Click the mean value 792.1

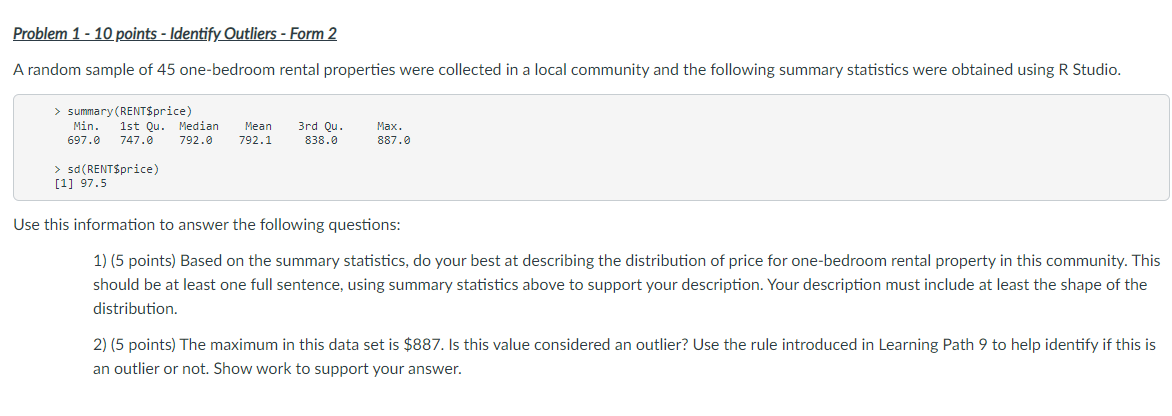click(x=255, y=141)
